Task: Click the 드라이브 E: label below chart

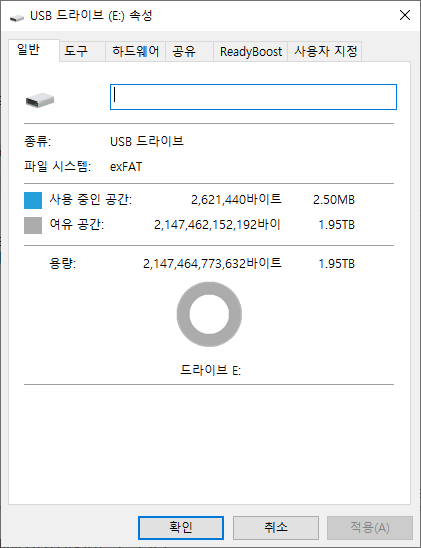Action: [210, 370]
